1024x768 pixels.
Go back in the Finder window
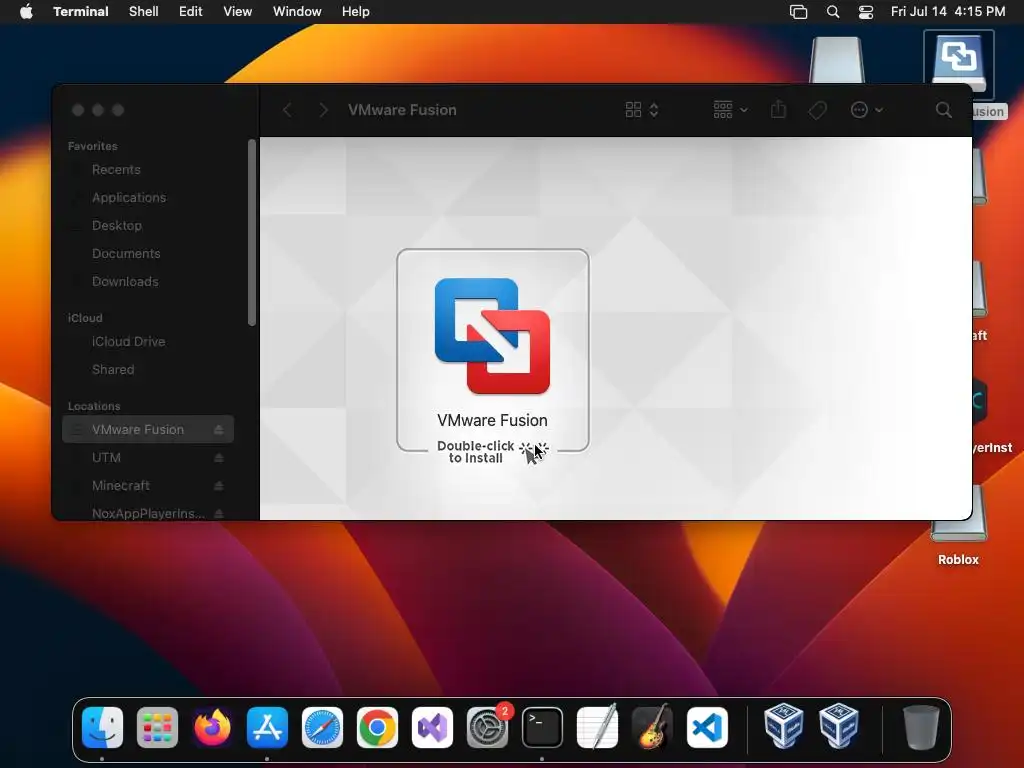(x=287, y=110)
